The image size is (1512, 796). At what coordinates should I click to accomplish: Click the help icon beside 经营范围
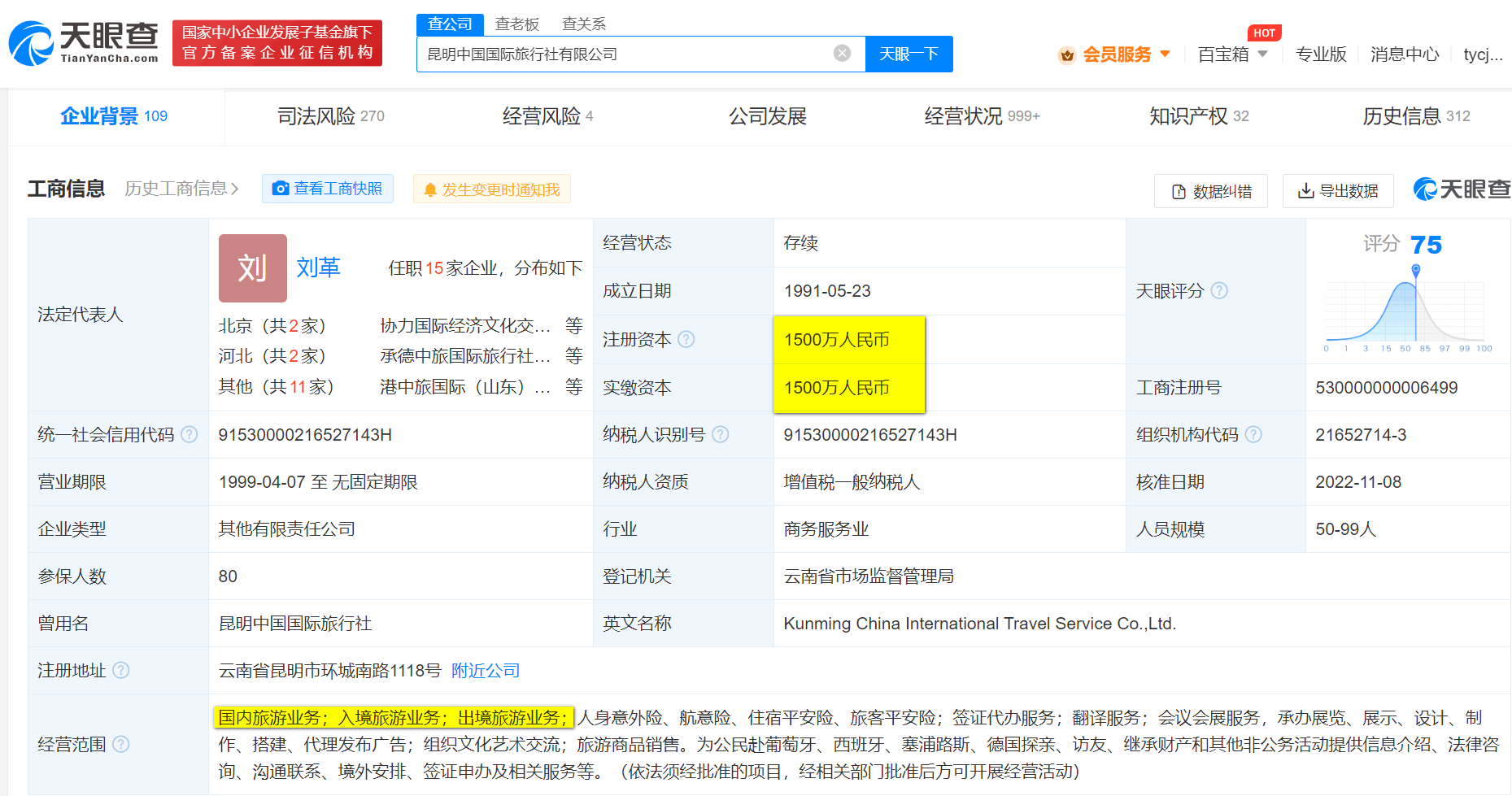(x=121, y=744)
